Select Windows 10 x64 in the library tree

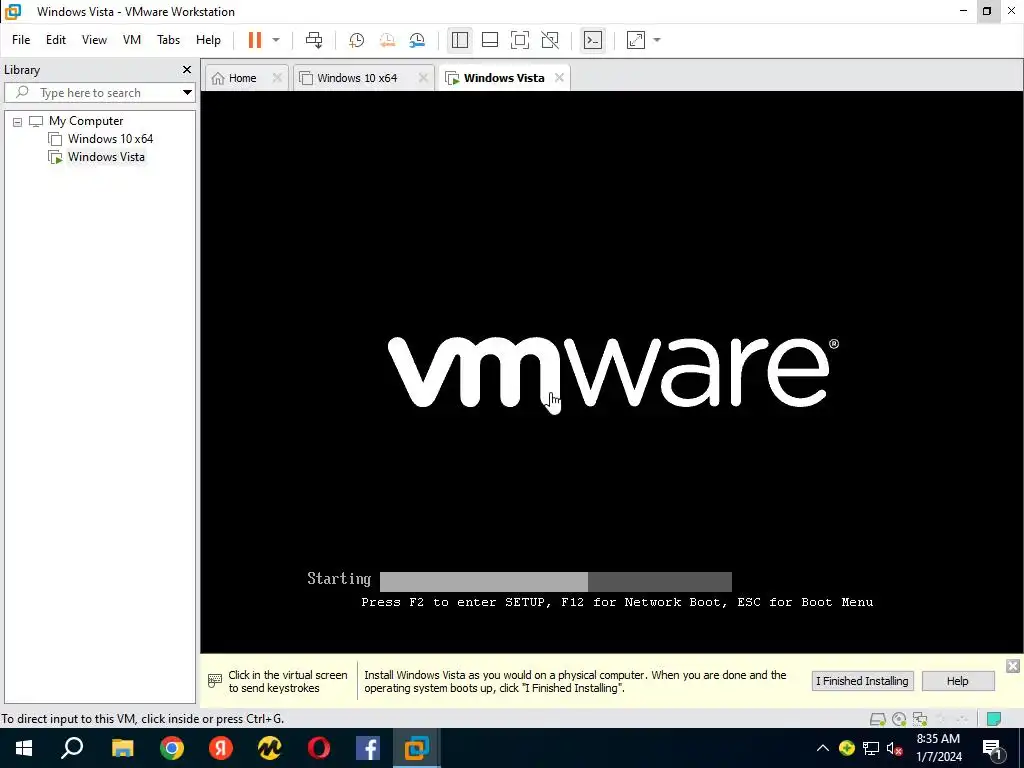110,138
